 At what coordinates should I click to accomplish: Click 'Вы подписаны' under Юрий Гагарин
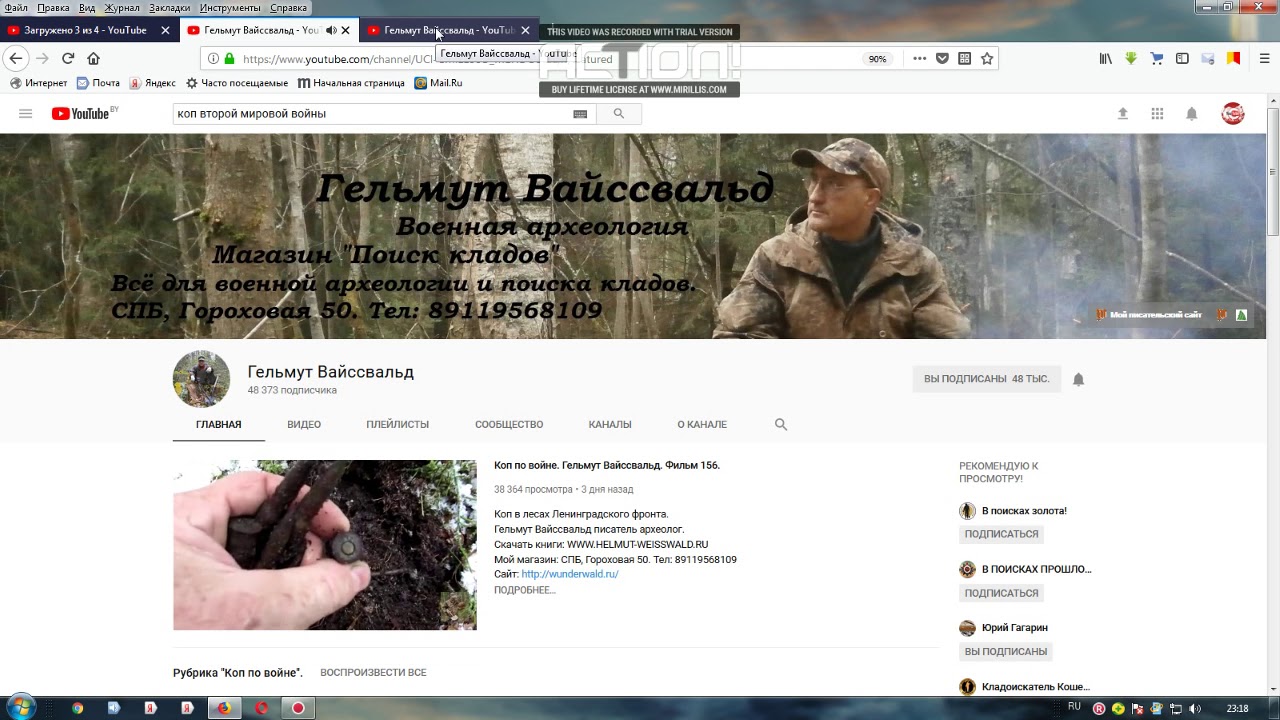pyautogui.click(x=1005, y=651)
